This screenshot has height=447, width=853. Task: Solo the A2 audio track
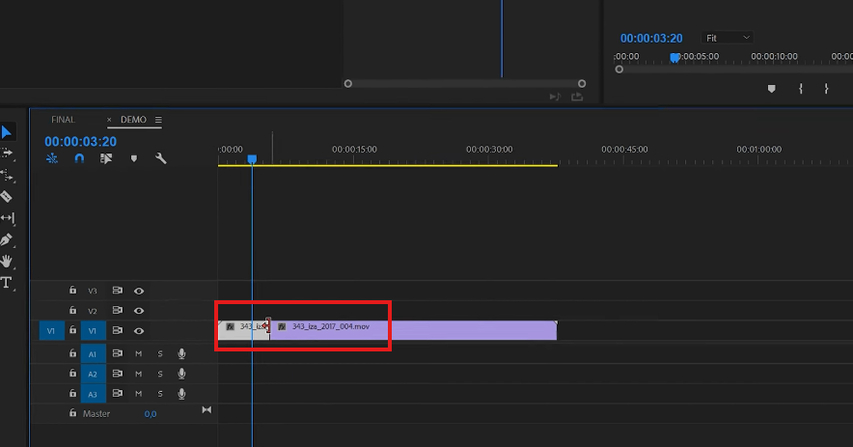coord(160,374)
